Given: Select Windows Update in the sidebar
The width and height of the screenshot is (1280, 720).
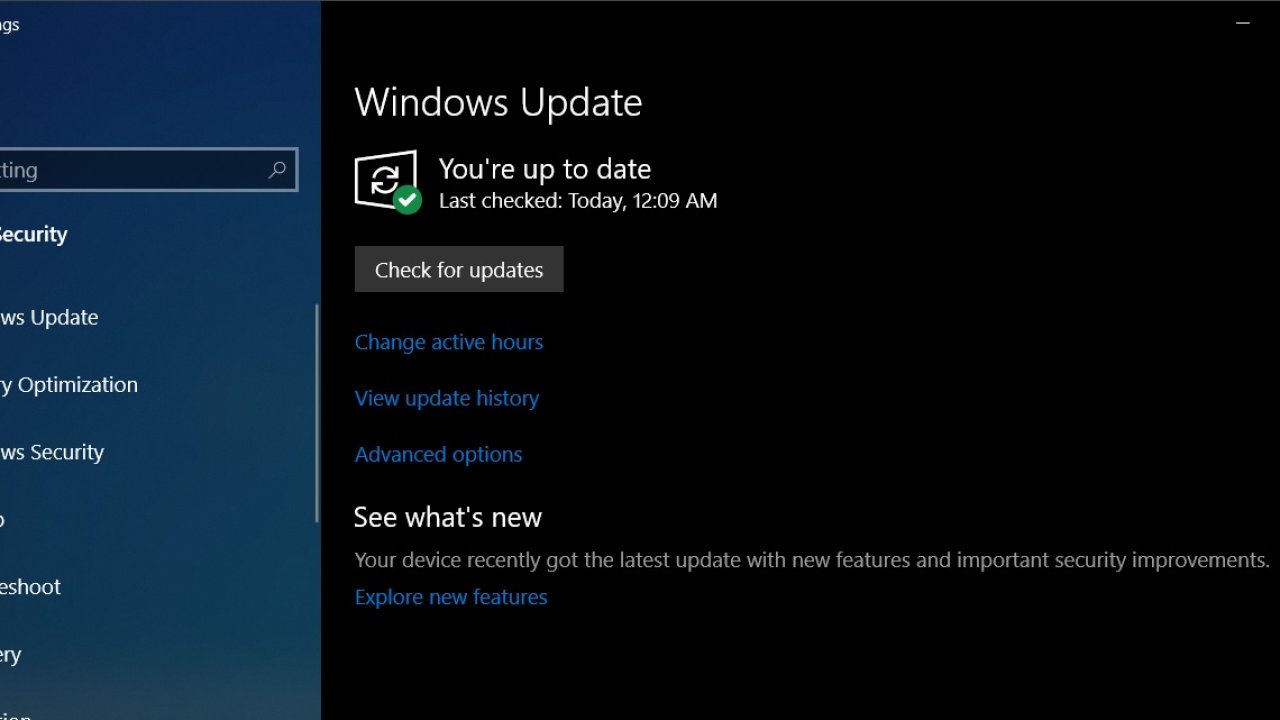Looking at the screenshot, I should (x=50, y=318).
